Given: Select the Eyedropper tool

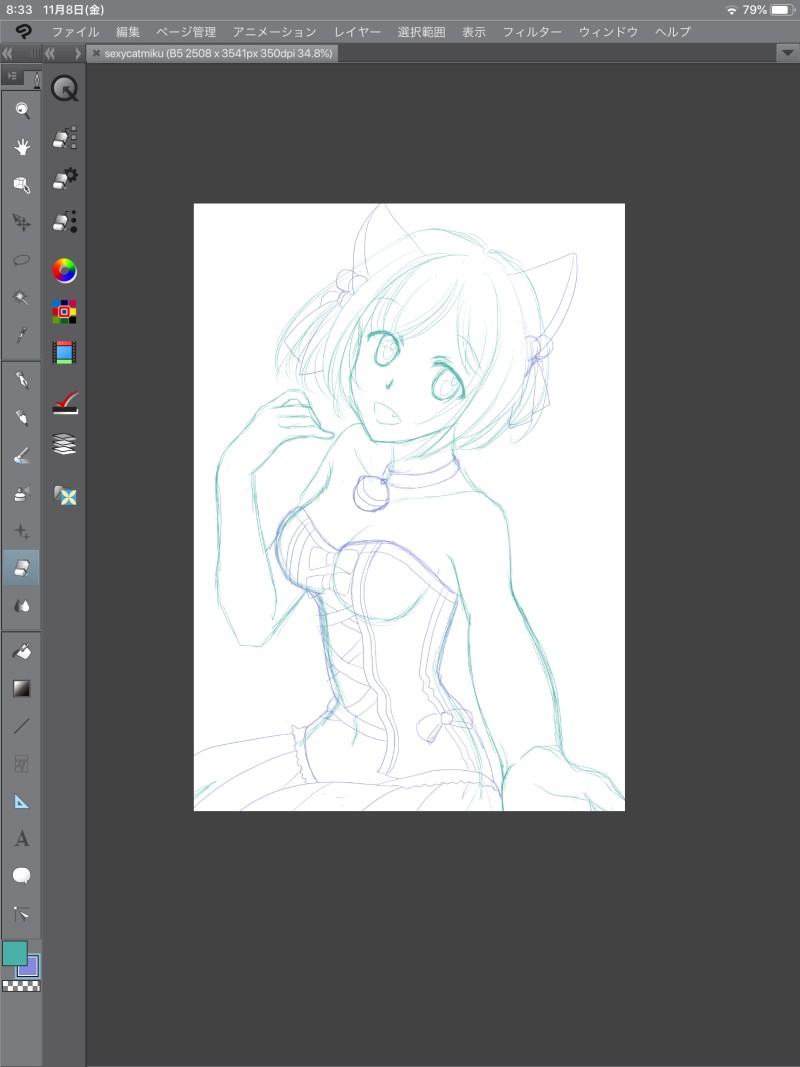Looking at the screenshot, I should click(x=22, y=334).
